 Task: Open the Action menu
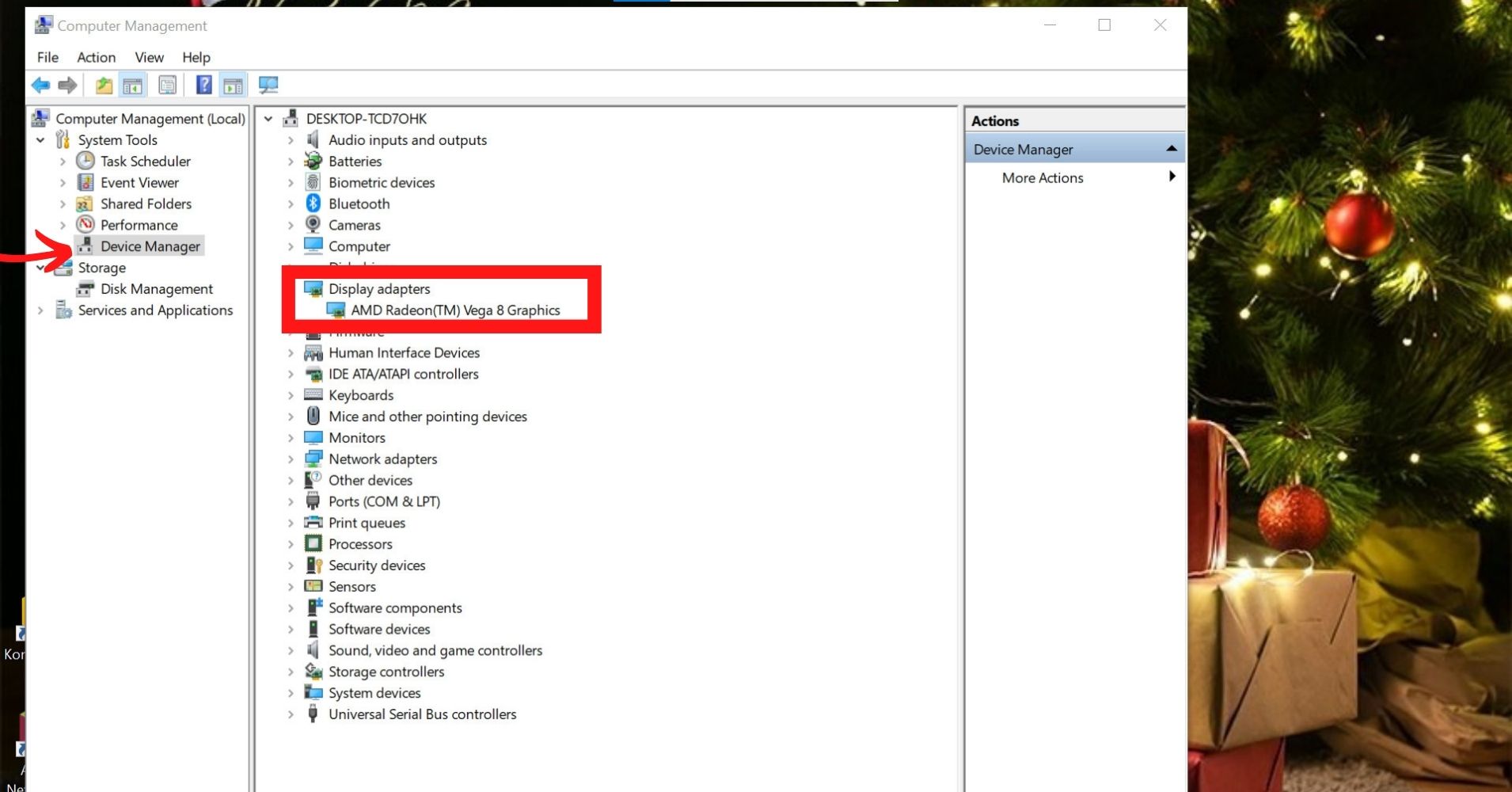coord(96,57)
